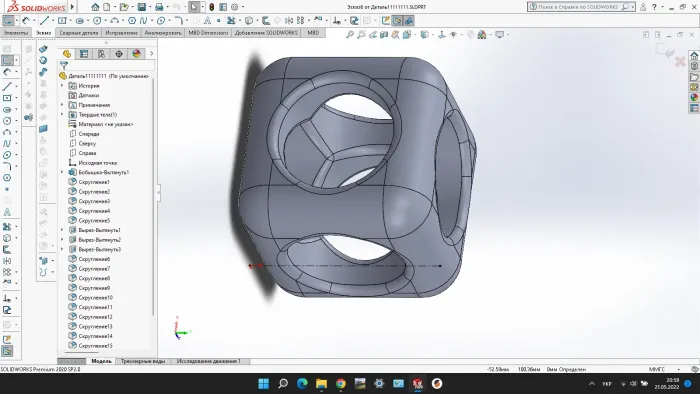Open the Help question mark dropdown arrow
Image resolution: width=700 pixels, height=394 pixels.
coord(662,7)
